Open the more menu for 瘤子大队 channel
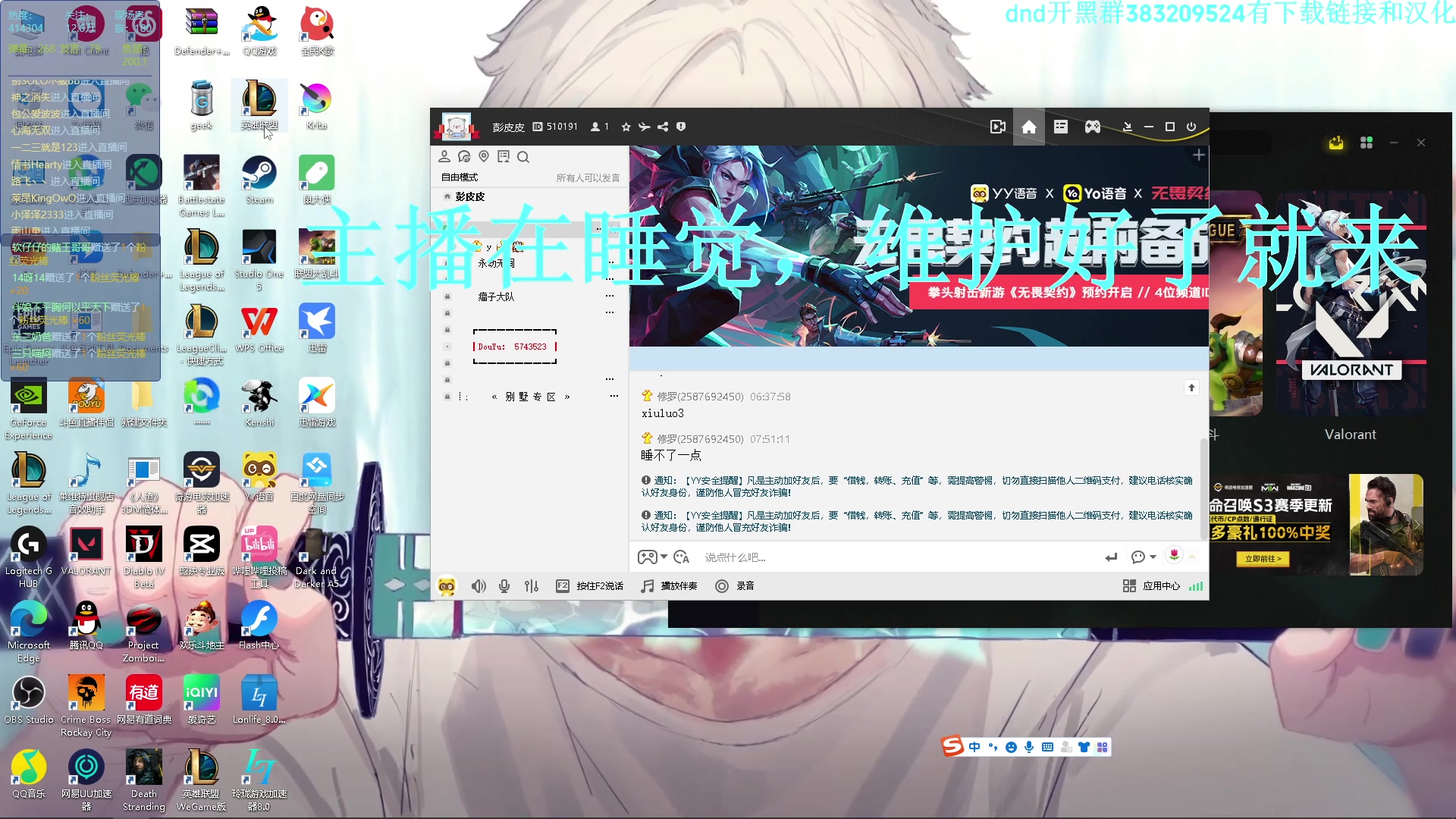 point(610,296)
